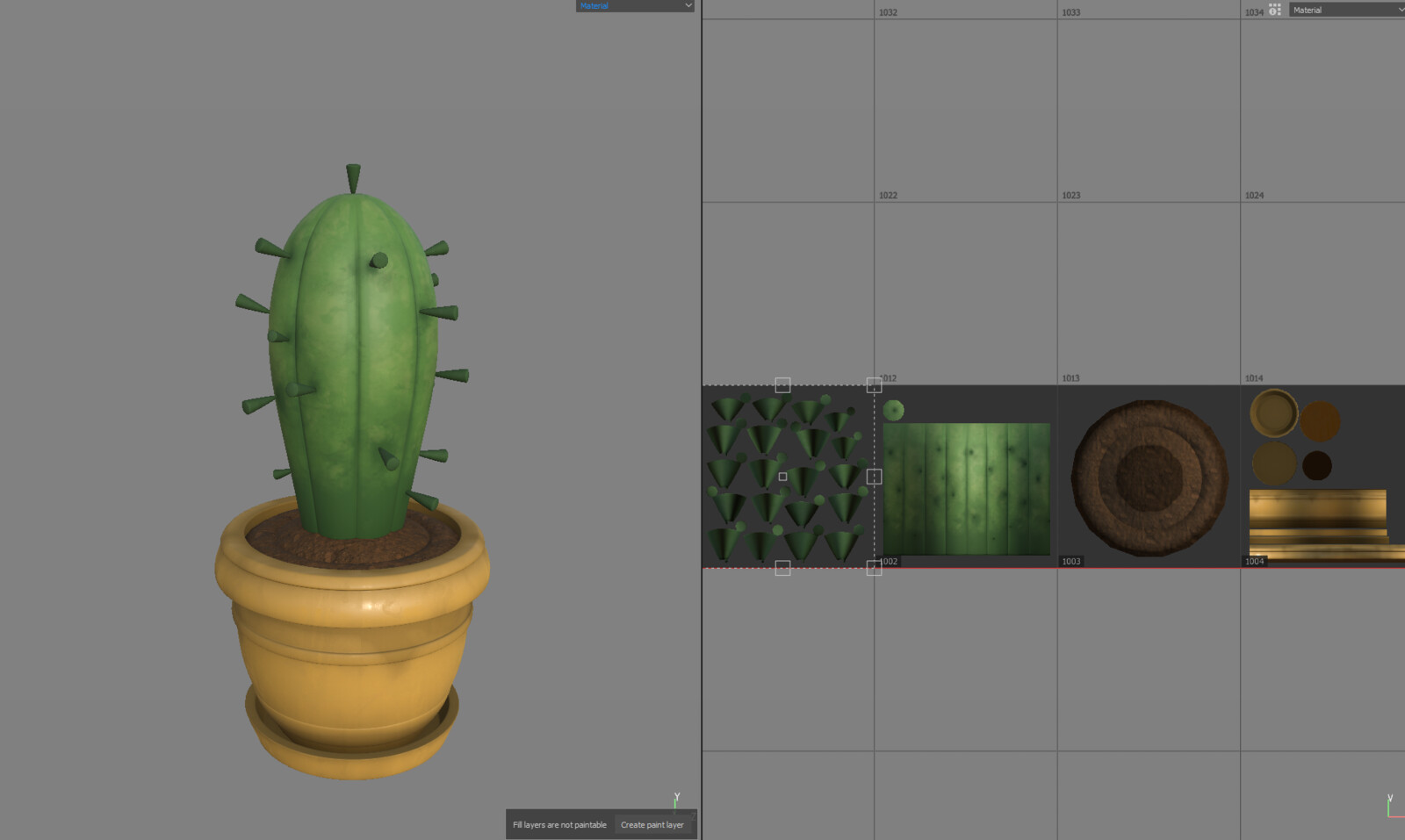Click the 'Fill layers are not paintable' message
Screen dimensions: 1405x840
click(x=559, y=825)
